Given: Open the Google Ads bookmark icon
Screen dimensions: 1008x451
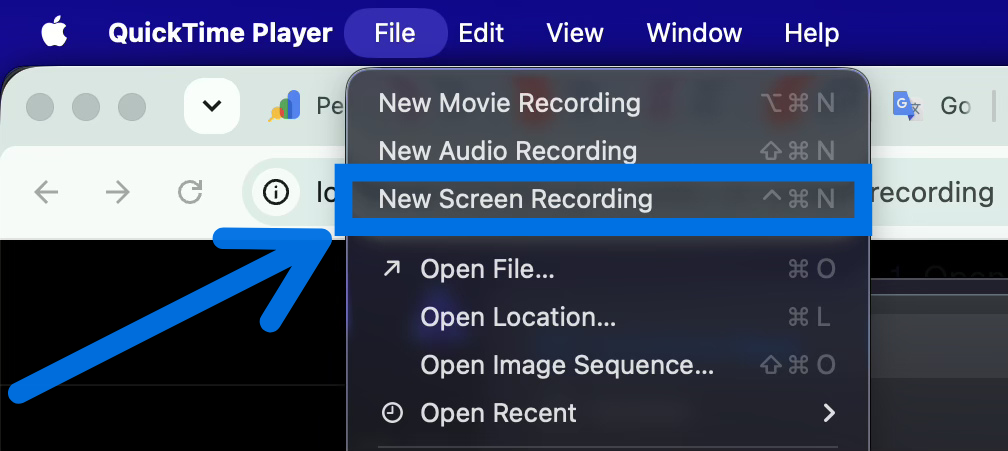Looking at the screenshot, I should (x=285, y=106).
